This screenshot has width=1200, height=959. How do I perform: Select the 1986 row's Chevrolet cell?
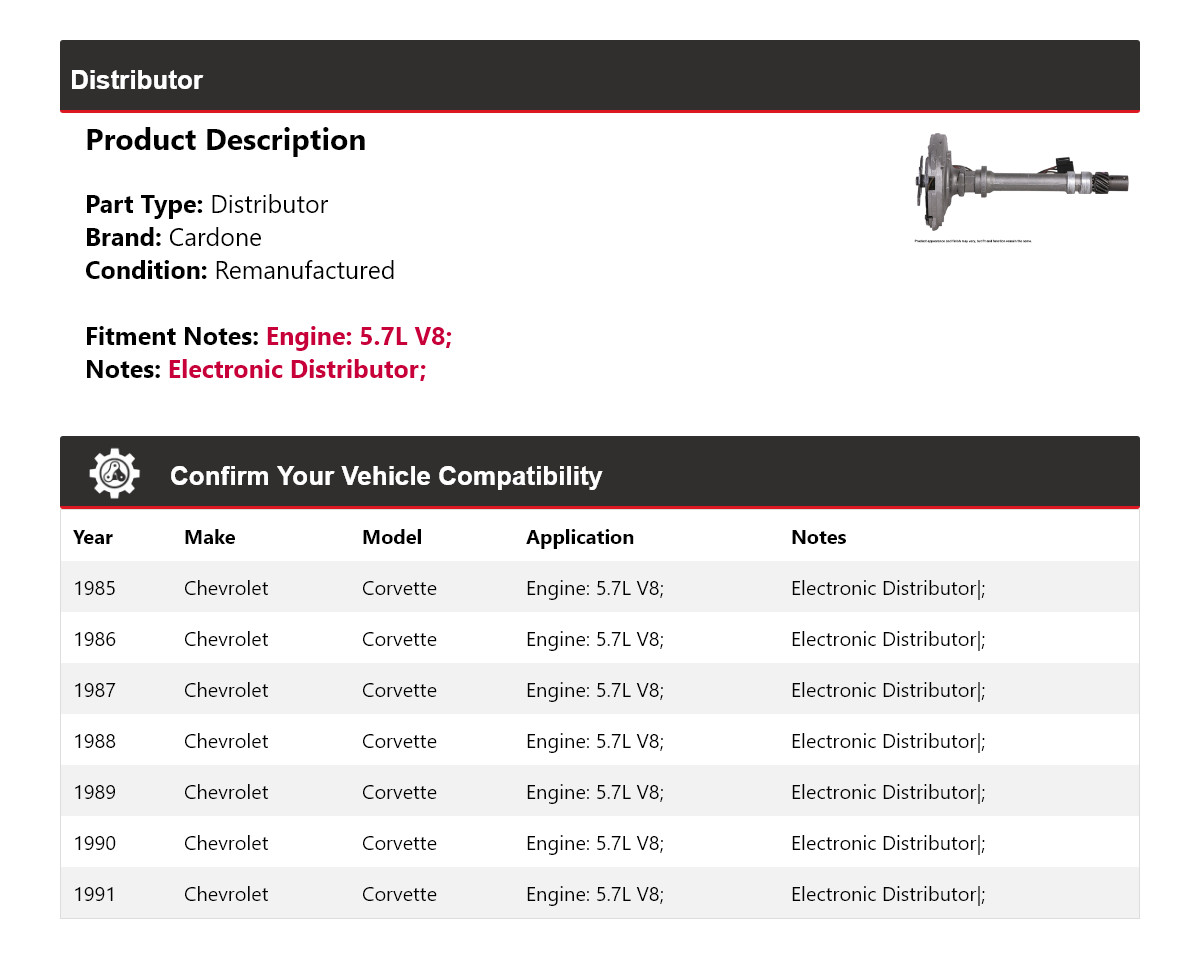click(226, 639)
